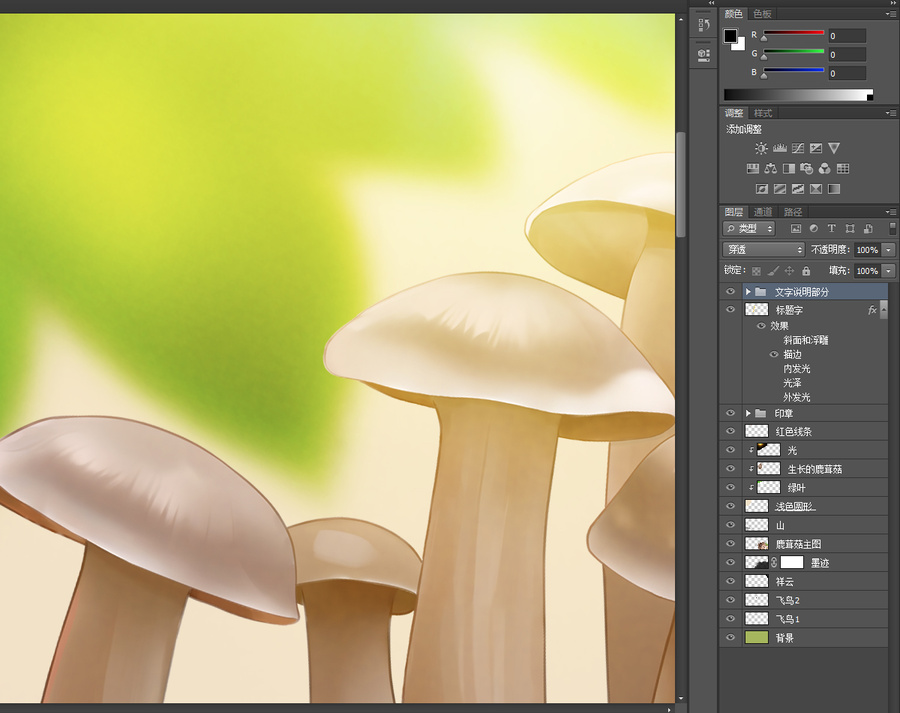Add an Invert adjustment

tap(762, 189)
